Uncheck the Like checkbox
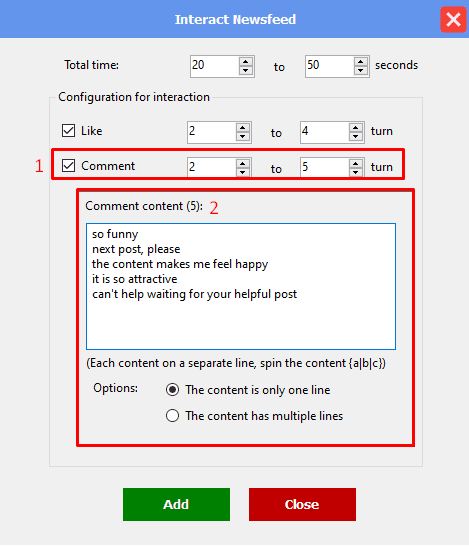This screenshot has width=469, height=546. click(x=68, y=131)
